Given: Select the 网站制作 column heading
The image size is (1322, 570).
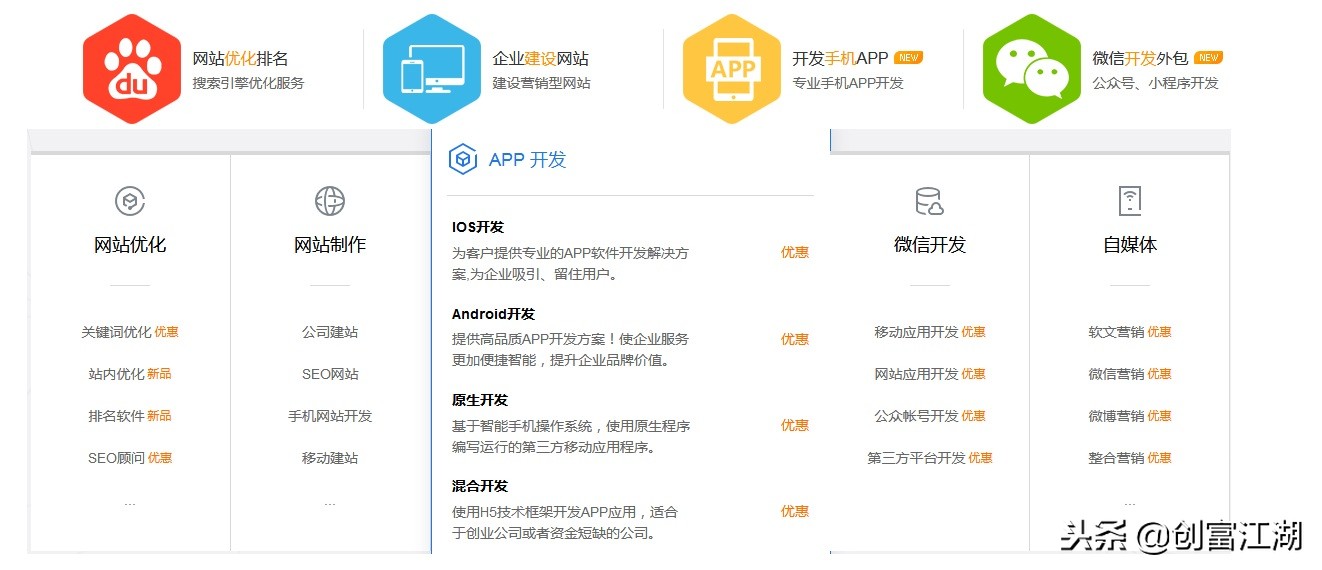Looking at the screenshot, I should tap(330, 245).
